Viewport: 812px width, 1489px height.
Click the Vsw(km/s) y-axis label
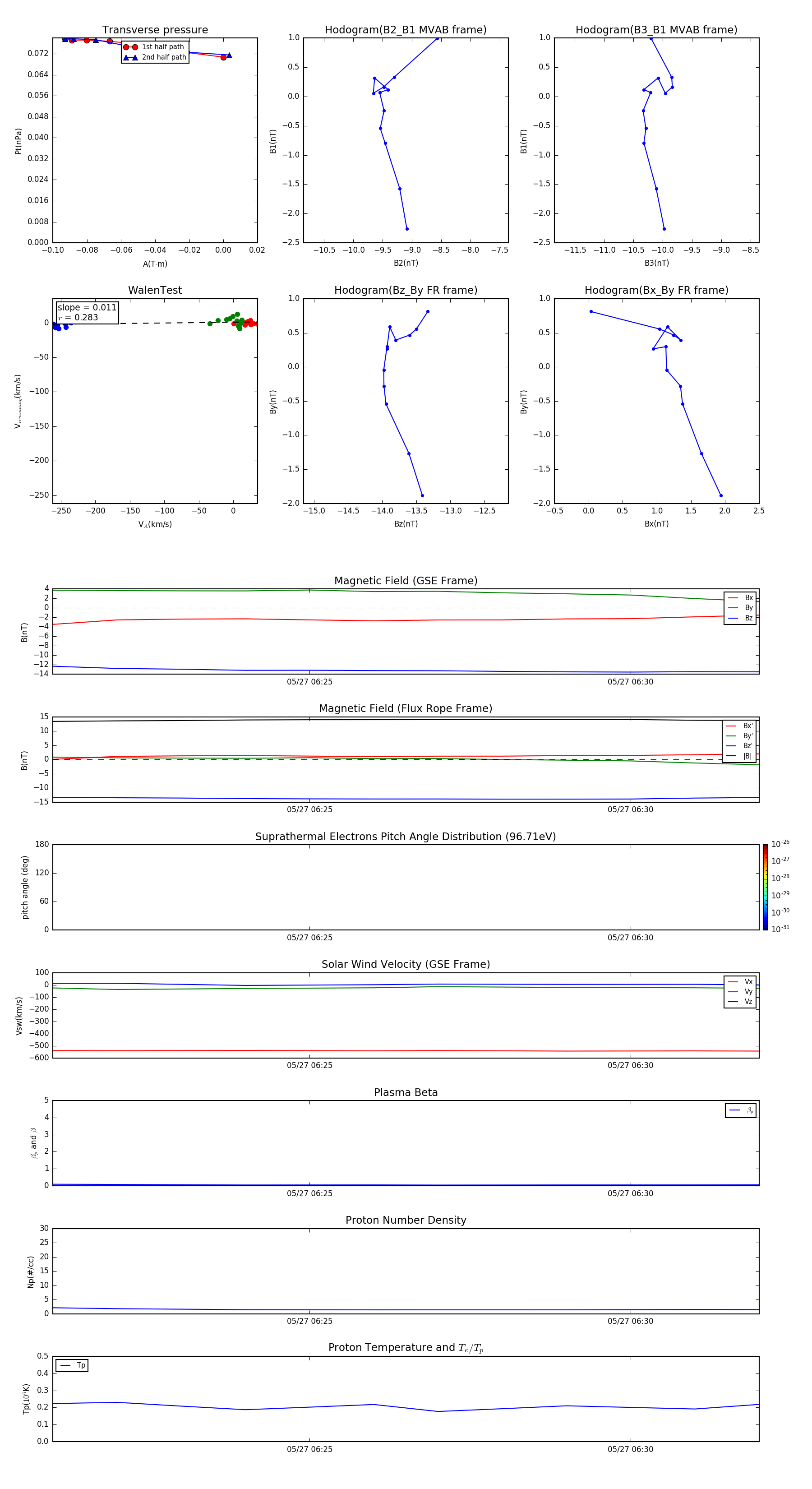18,1016
